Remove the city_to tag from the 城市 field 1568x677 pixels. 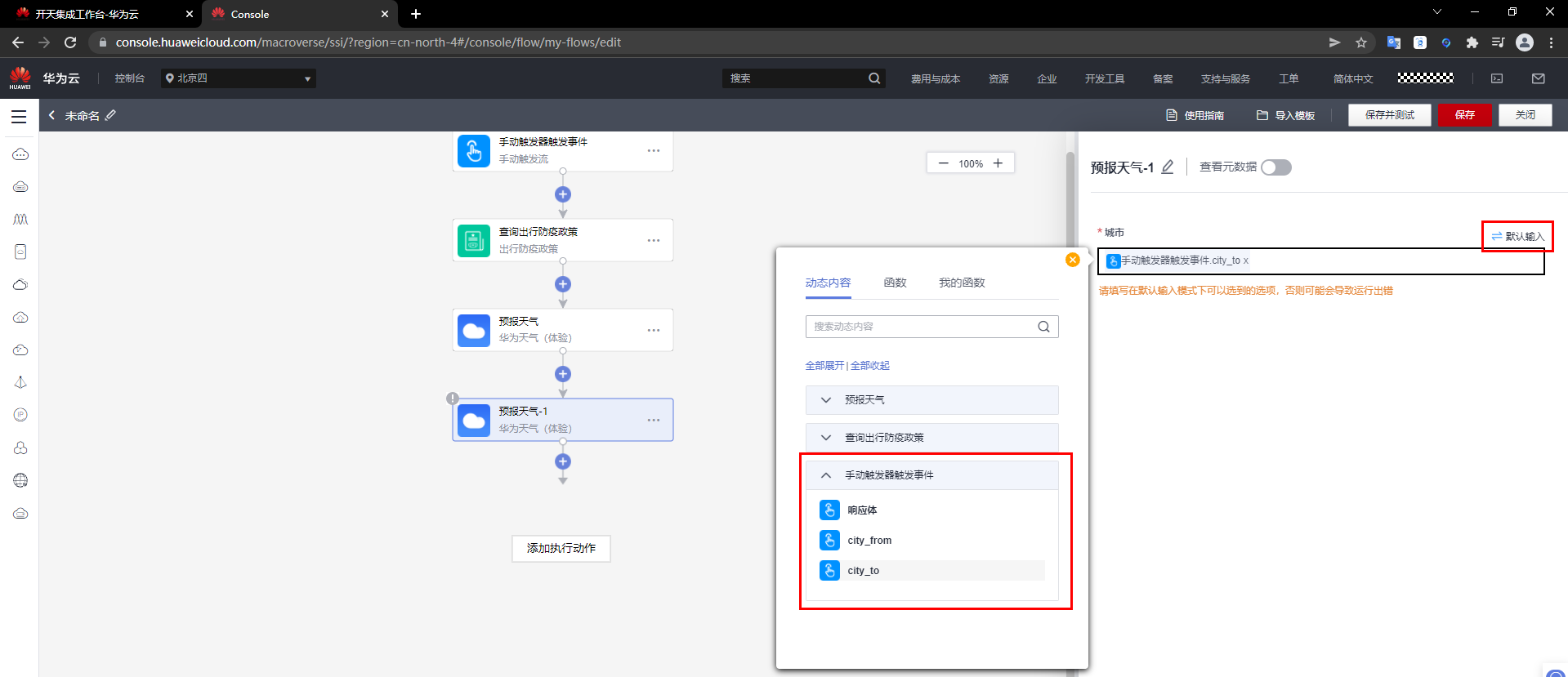1246,261
